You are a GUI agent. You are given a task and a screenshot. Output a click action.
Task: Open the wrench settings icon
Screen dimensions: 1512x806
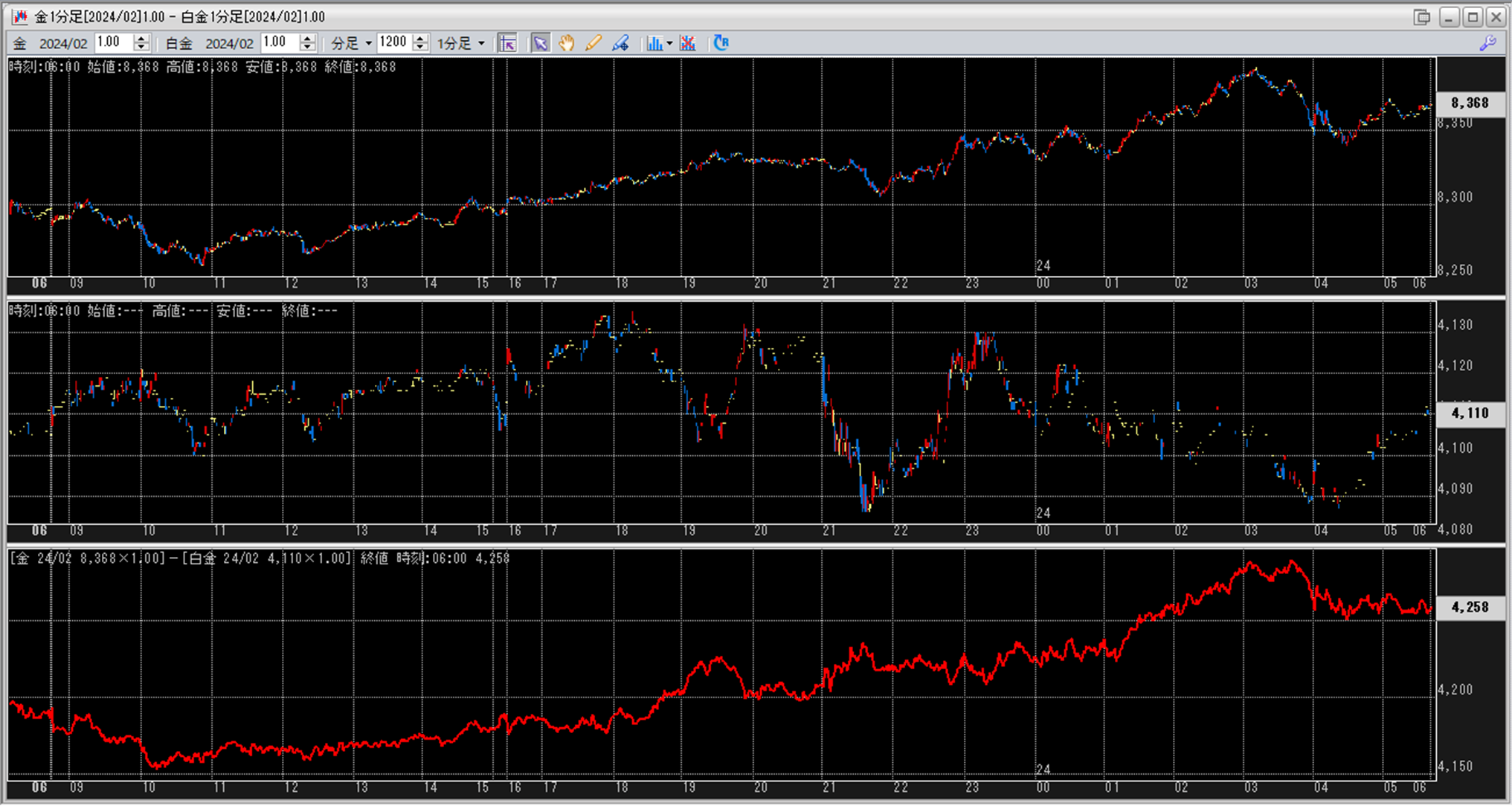coord(1487,43)
